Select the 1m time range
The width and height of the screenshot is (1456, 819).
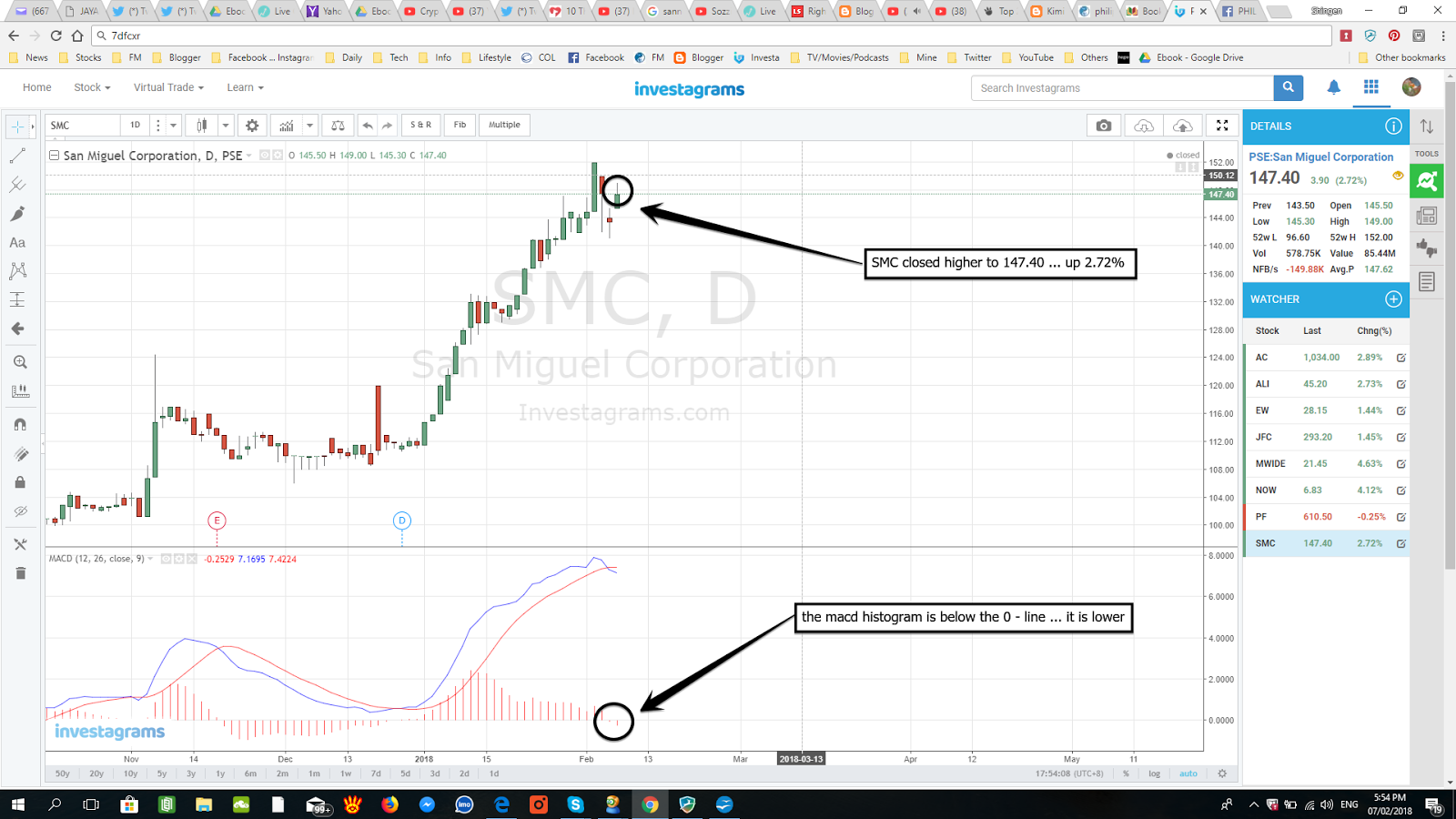pos(314,773)
